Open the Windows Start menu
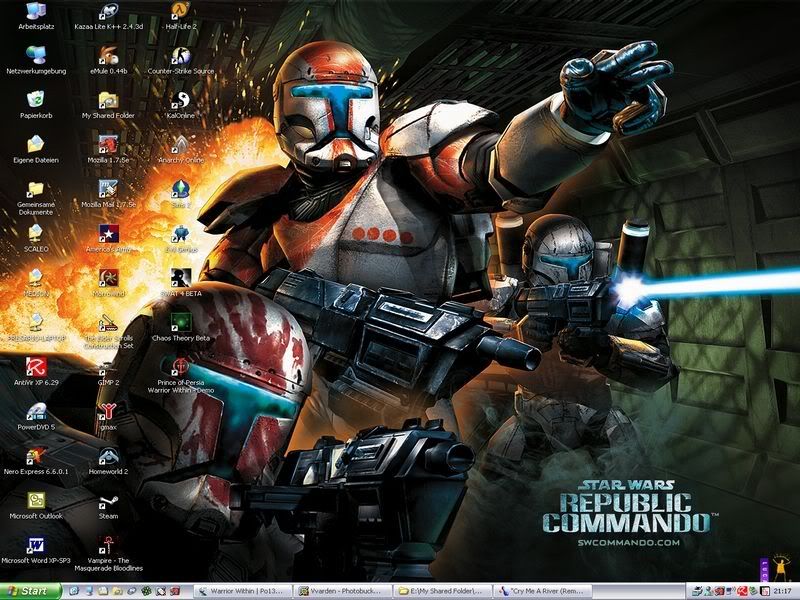The width and height of the screenshot is (800, 600). (x=31, y=591)
